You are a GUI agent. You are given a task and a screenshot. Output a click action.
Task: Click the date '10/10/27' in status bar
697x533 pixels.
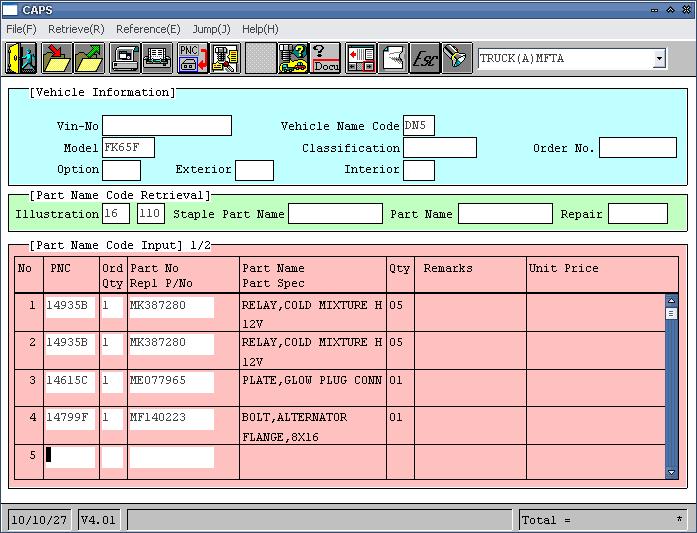pyautogui.click(x=39, y=520)
